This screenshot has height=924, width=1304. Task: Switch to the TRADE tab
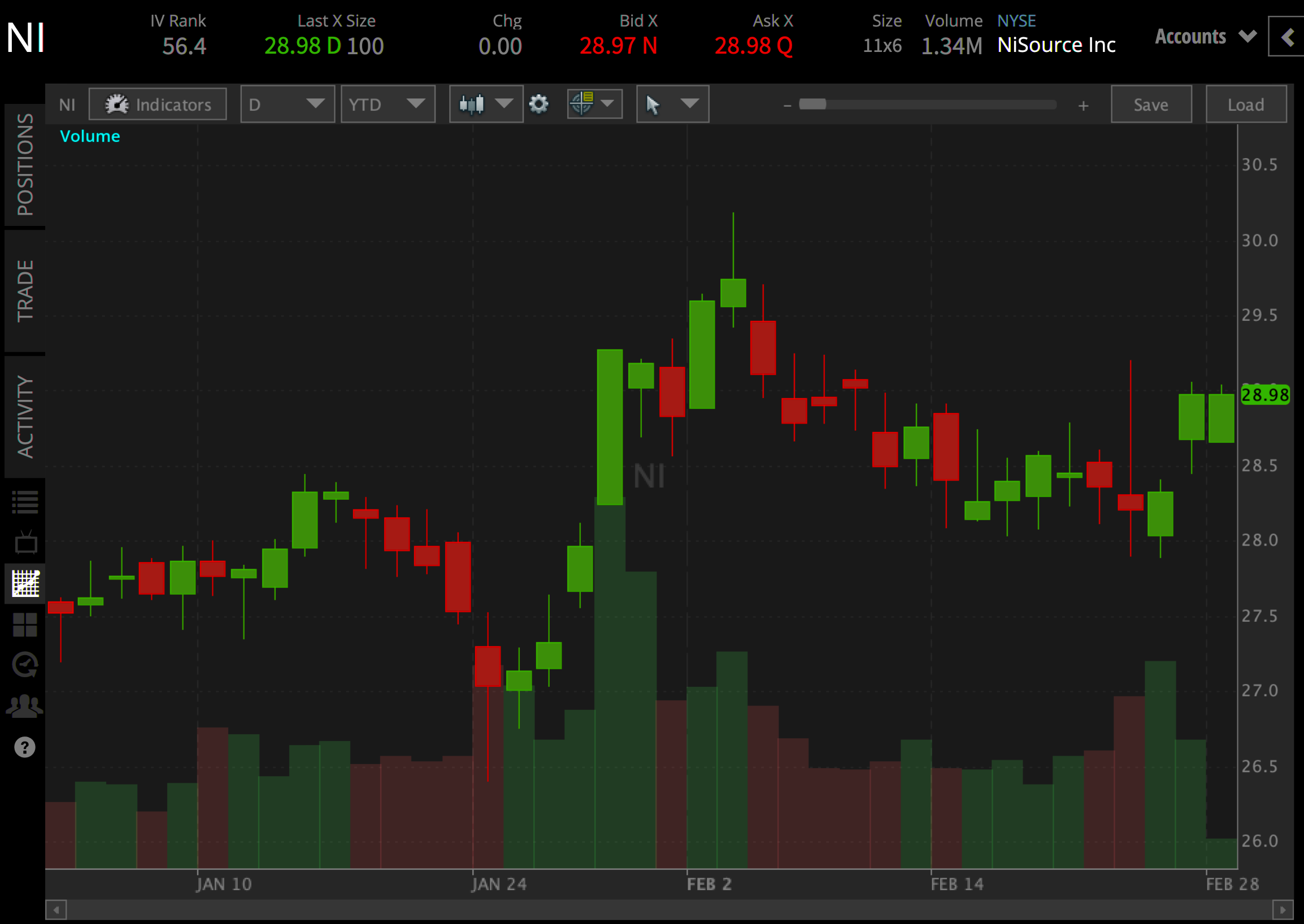[25, 291]
